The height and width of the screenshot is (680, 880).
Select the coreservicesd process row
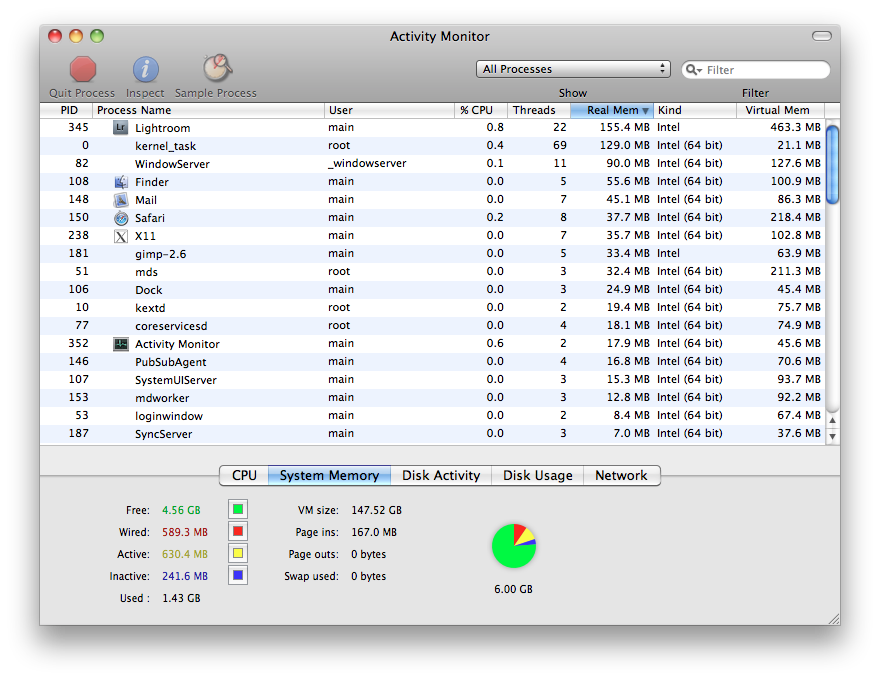(x=433, y=325)
